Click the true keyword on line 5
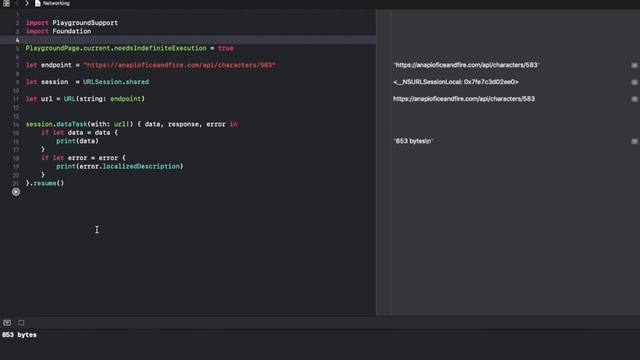 [x=226, y=48]
